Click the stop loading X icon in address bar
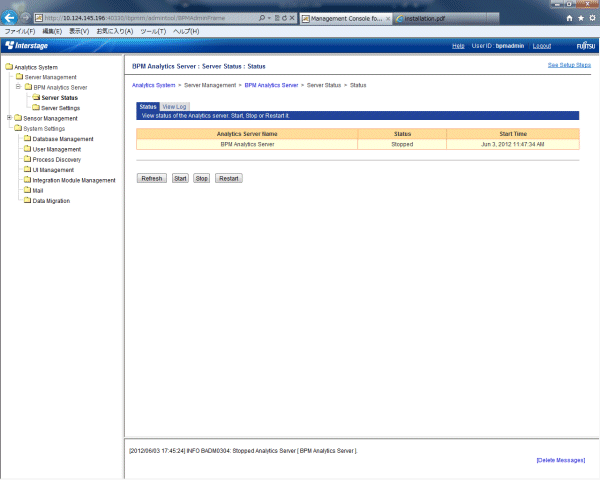Screen dimensions: 600x480 coord(292,18)
